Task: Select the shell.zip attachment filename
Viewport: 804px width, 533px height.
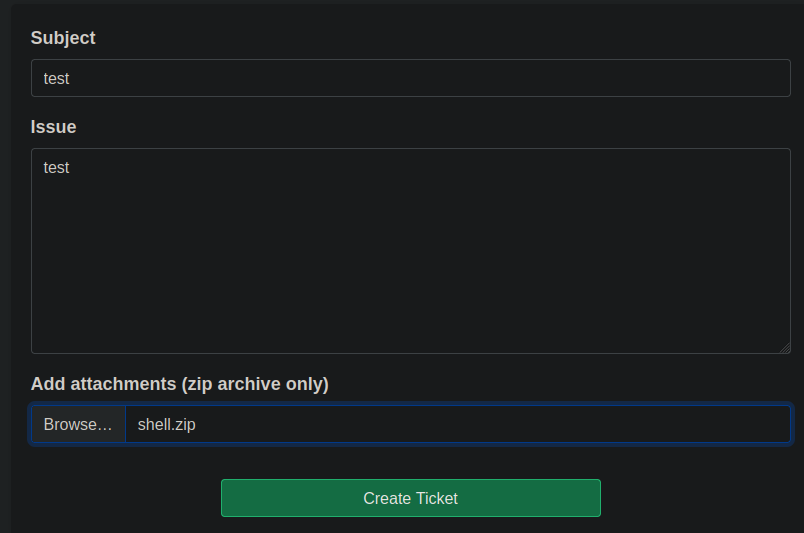Action: [166, 424]
